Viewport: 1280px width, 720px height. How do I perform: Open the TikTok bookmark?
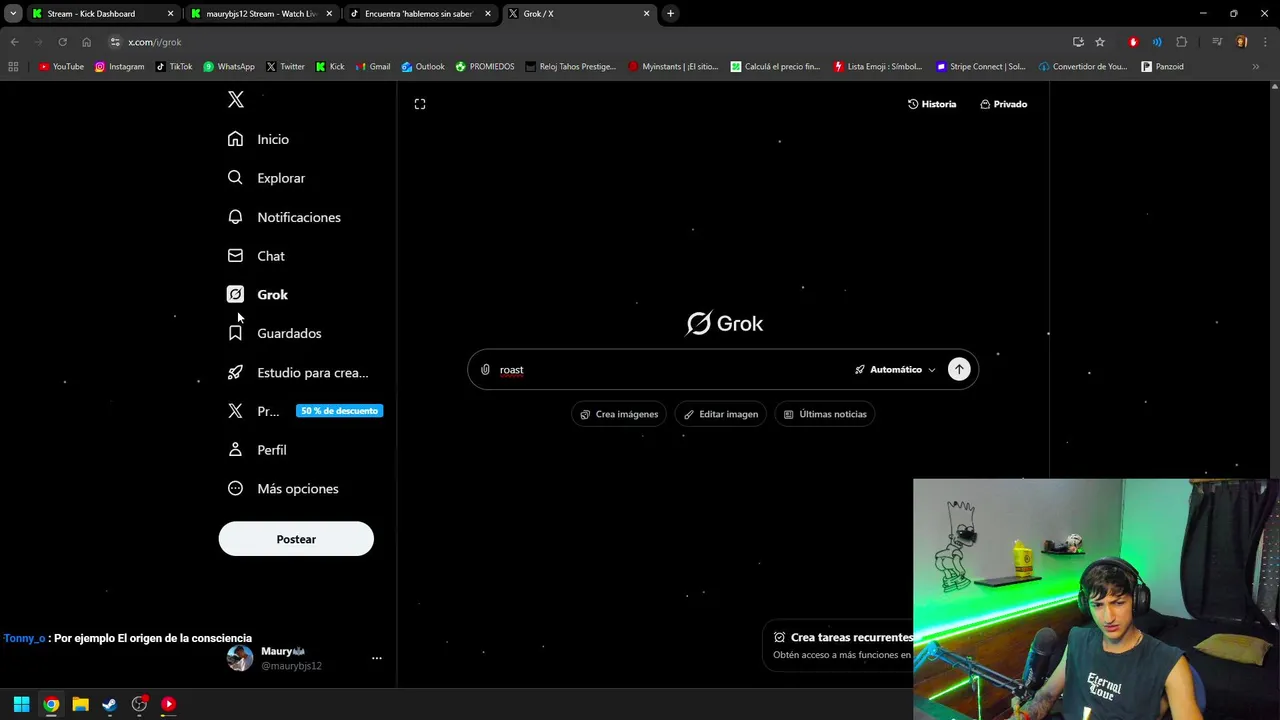click(x=174, y=67)
